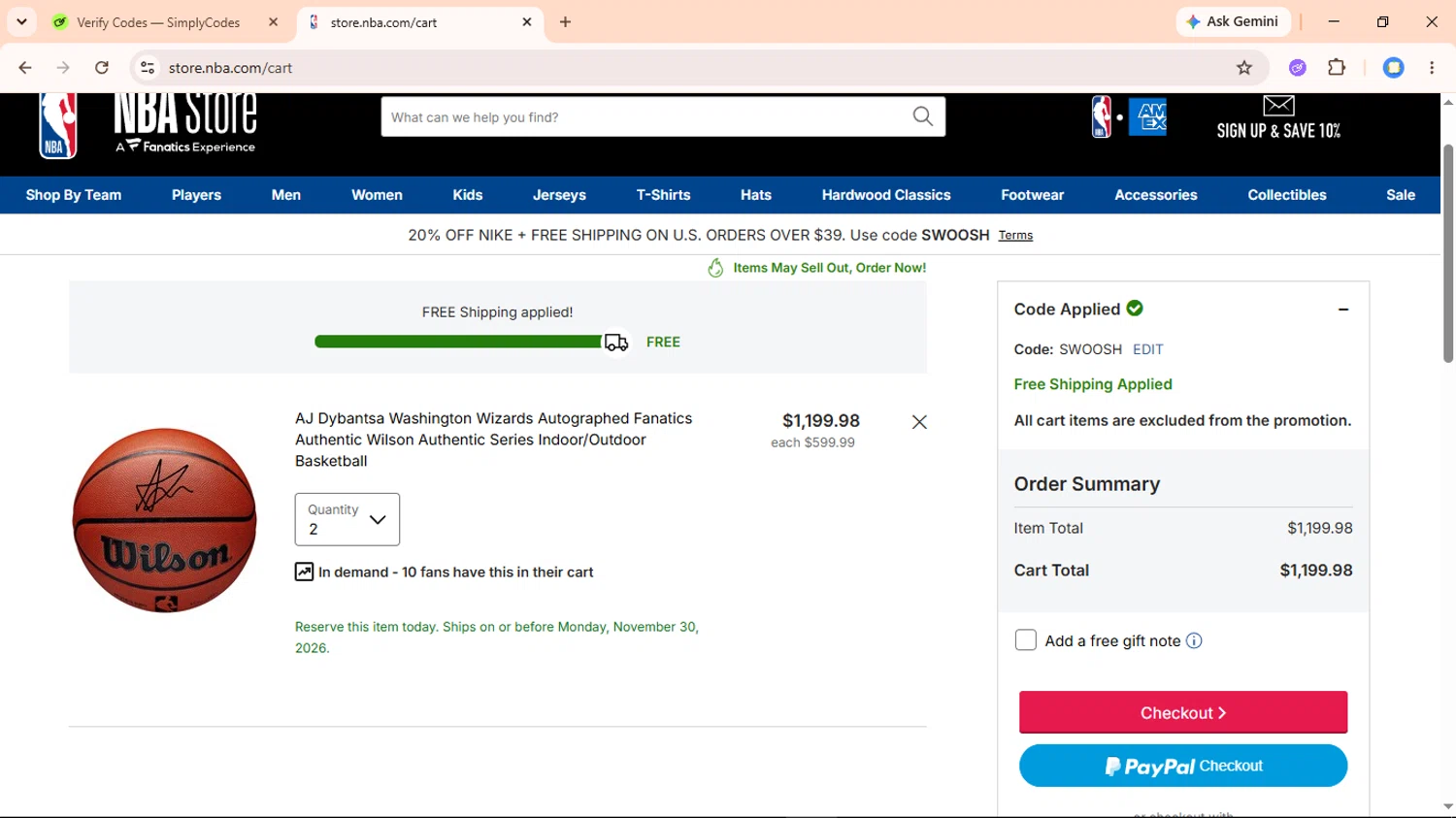Reload the cart page
The width and height of the screenshot is (1456, 818).
(102, 68)
